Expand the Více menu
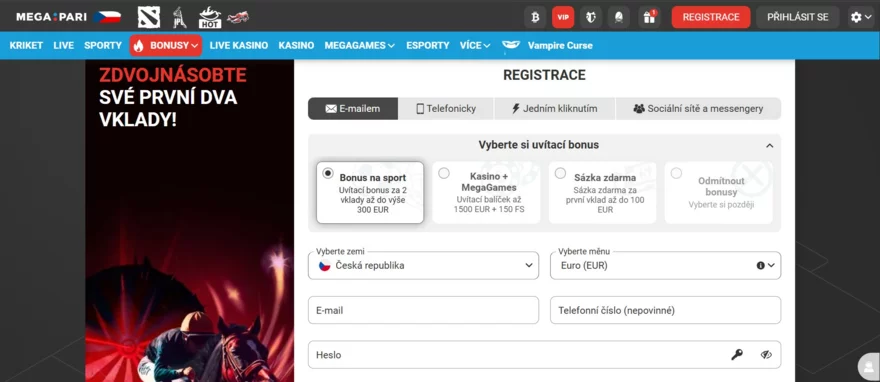880x382 pixels. tap(475, 45)
